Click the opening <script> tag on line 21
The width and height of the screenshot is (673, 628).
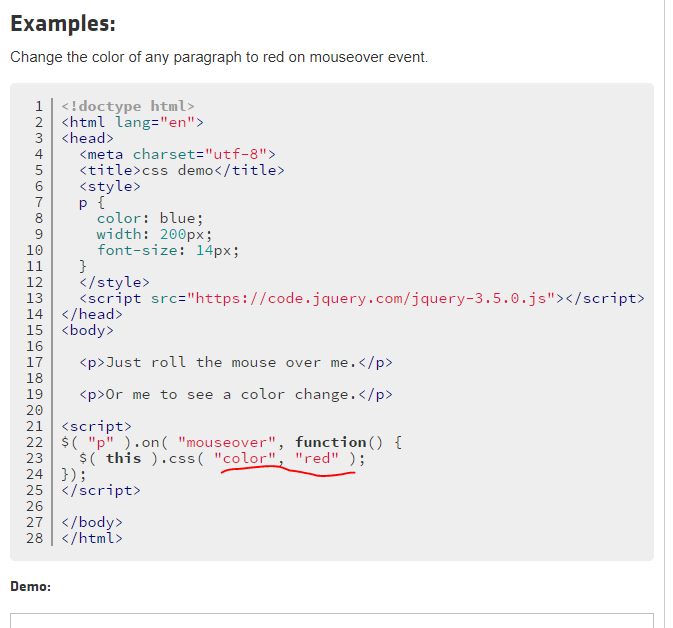point(97,426)
